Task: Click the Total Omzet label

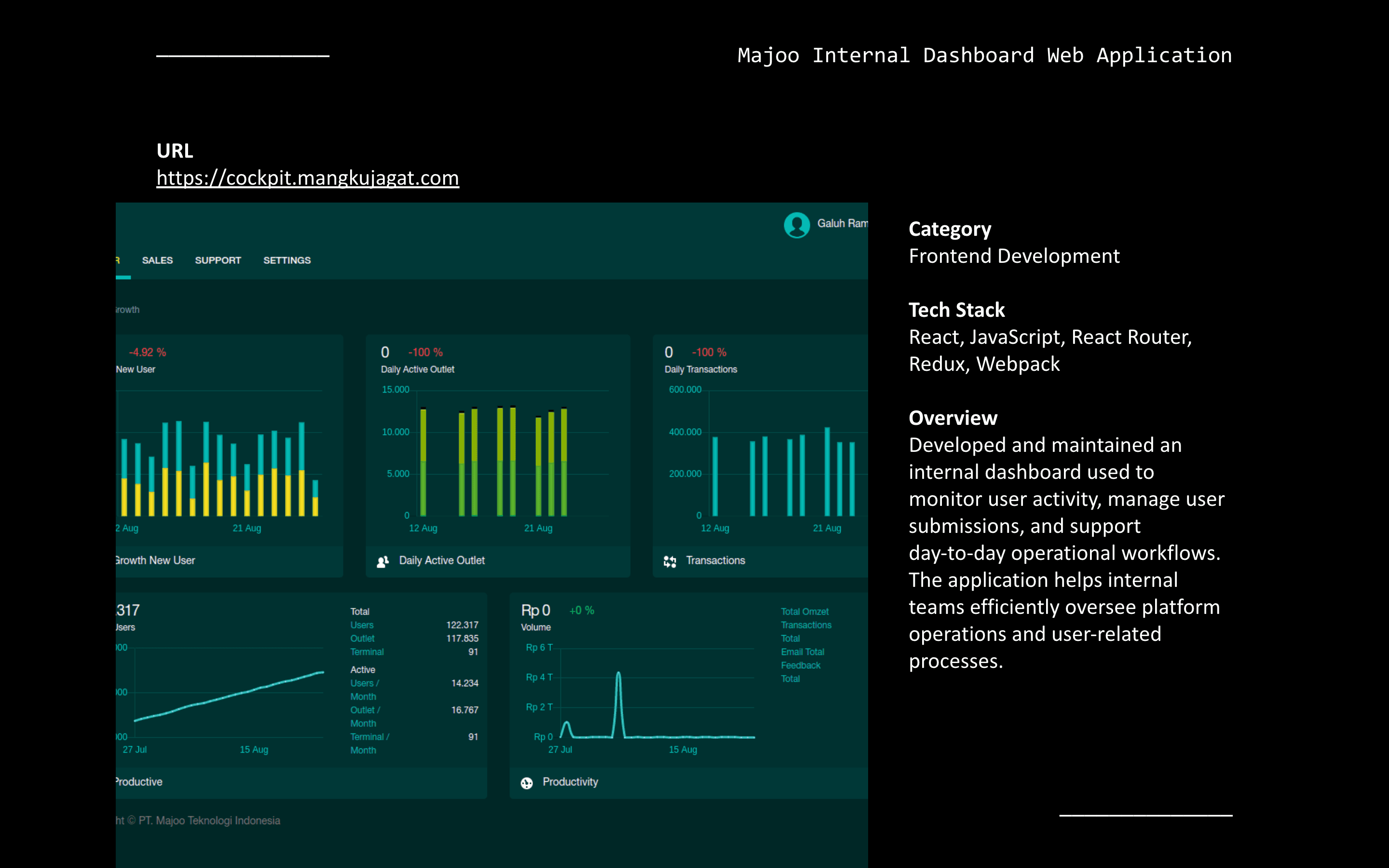Action: (804, 611)
